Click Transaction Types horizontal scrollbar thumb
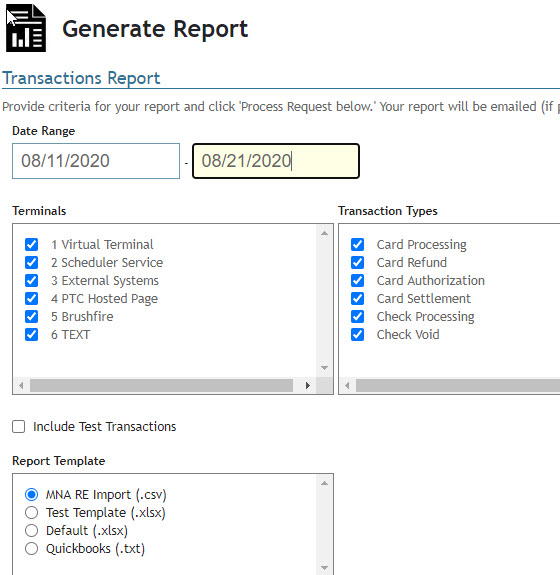The height and width of the screenshot is (575, 560). point(458,385)
